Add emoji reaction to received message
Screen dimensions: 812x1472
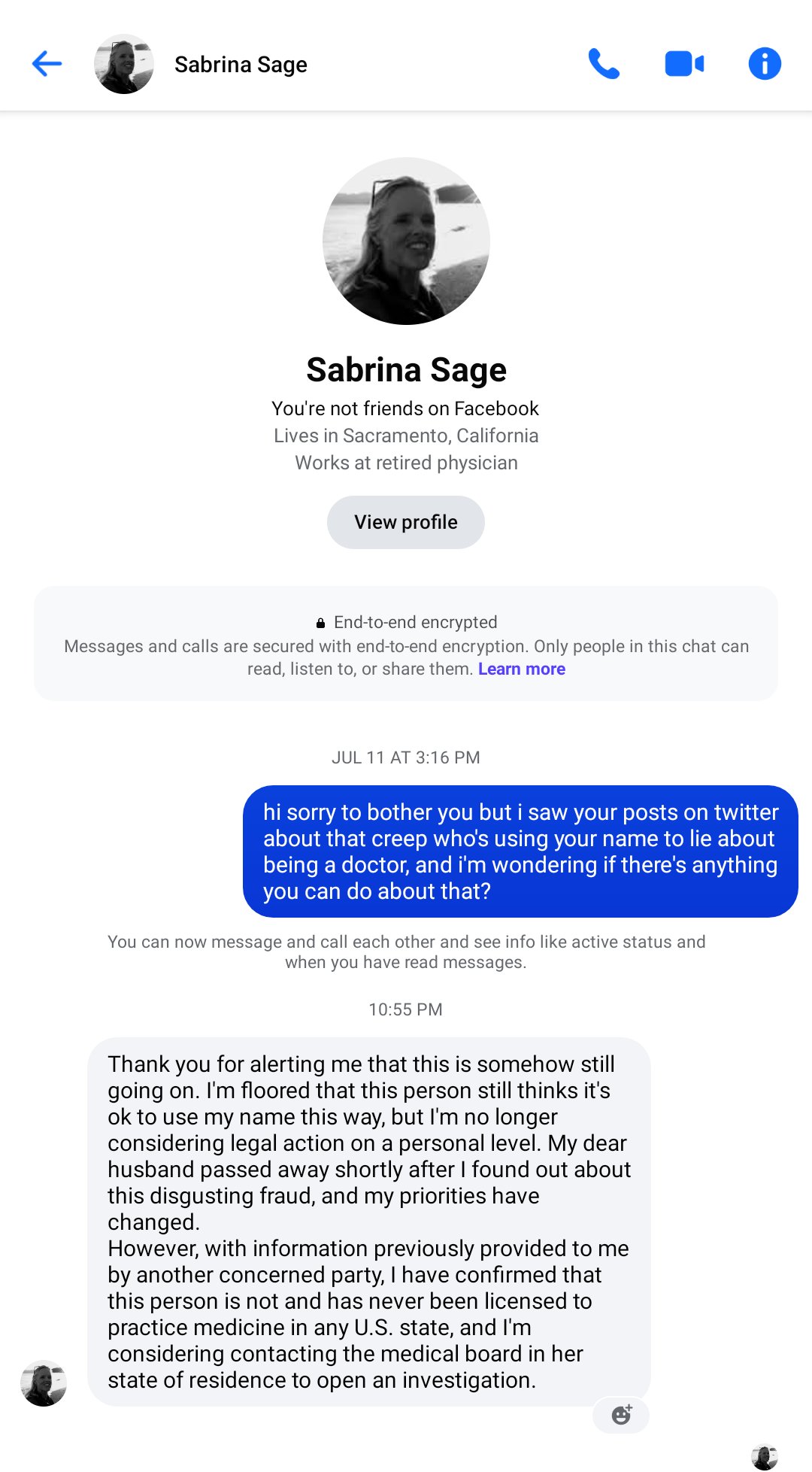621,1415
